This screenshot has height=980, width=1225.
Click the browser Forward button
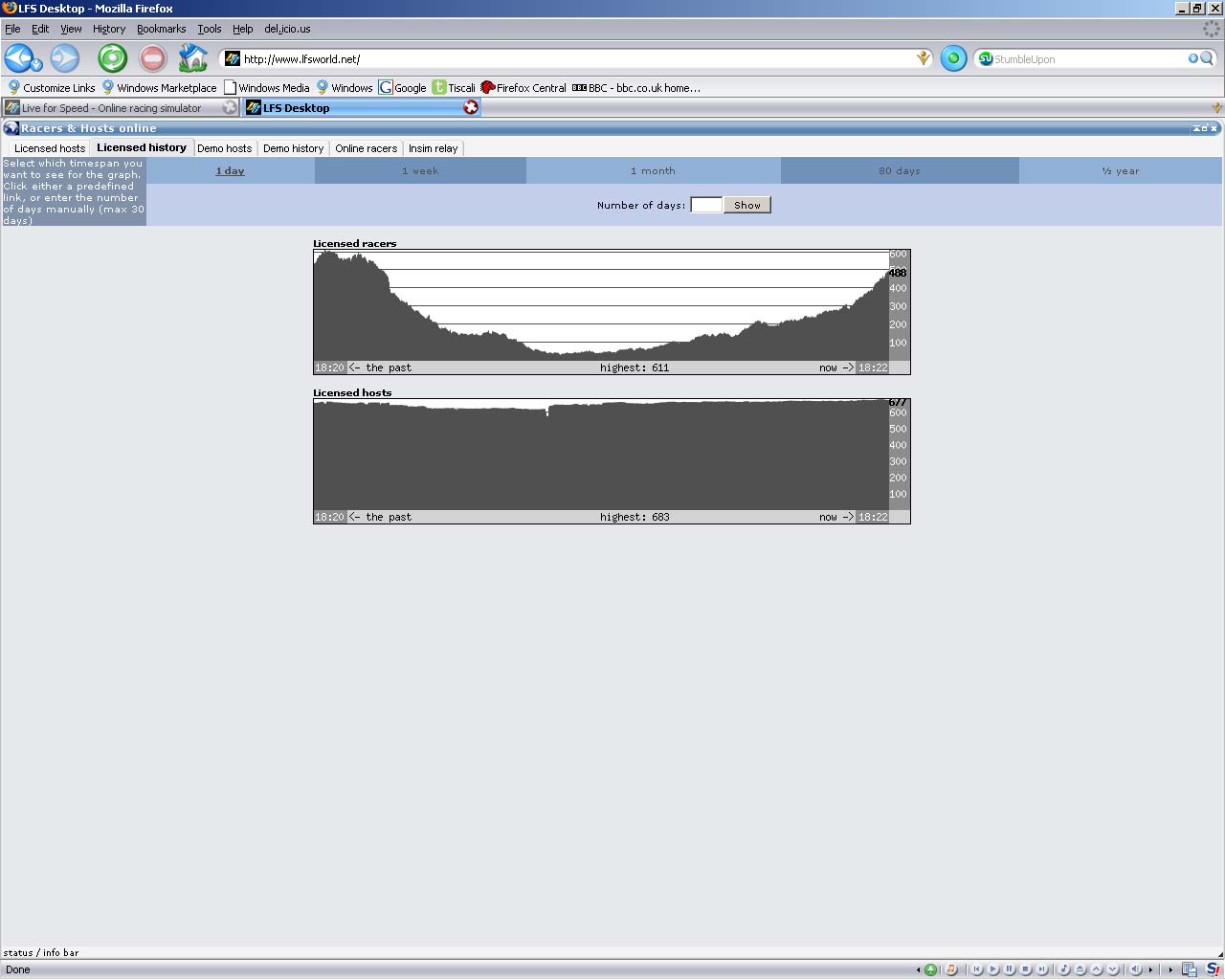tap(64, 58)
